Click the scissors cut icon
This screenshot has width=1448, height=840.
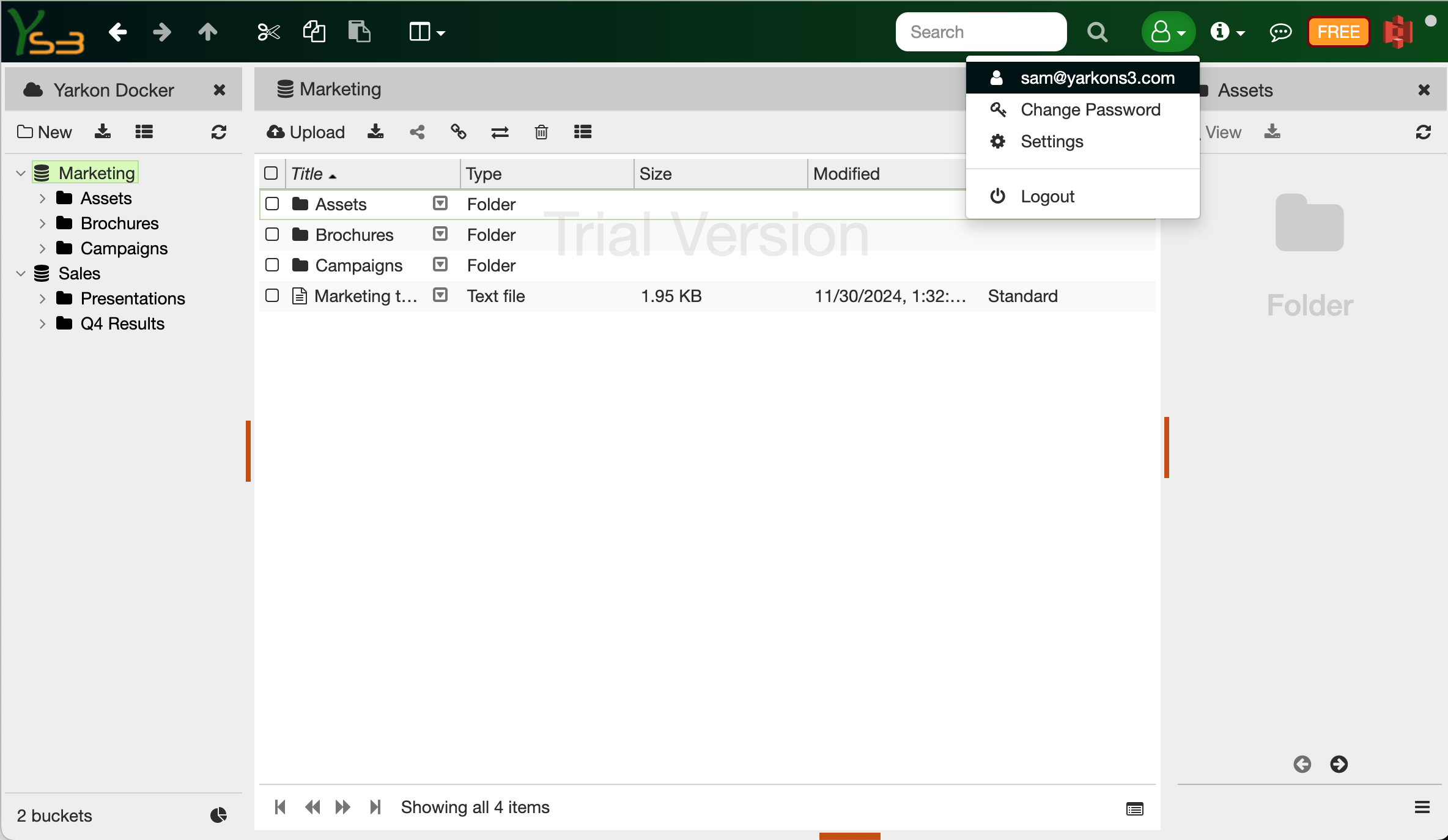268,32
